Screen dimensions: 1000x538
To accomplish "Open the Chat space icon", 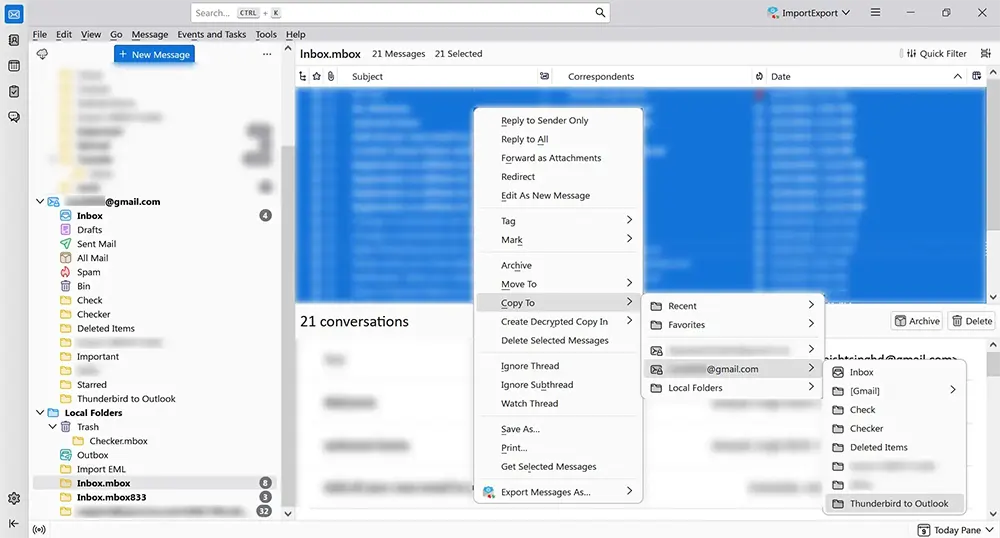I will [x=13, y=117].
